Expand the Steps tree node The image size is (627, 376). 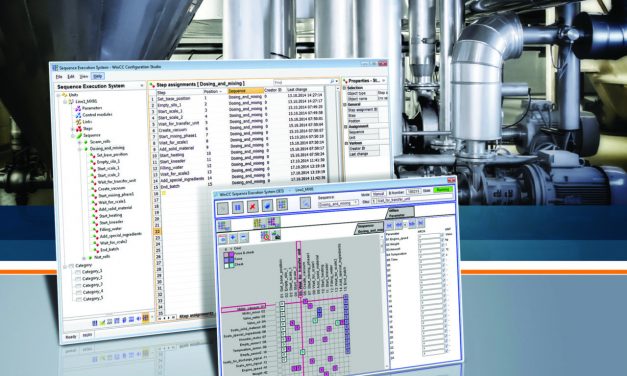click(72, 129)
